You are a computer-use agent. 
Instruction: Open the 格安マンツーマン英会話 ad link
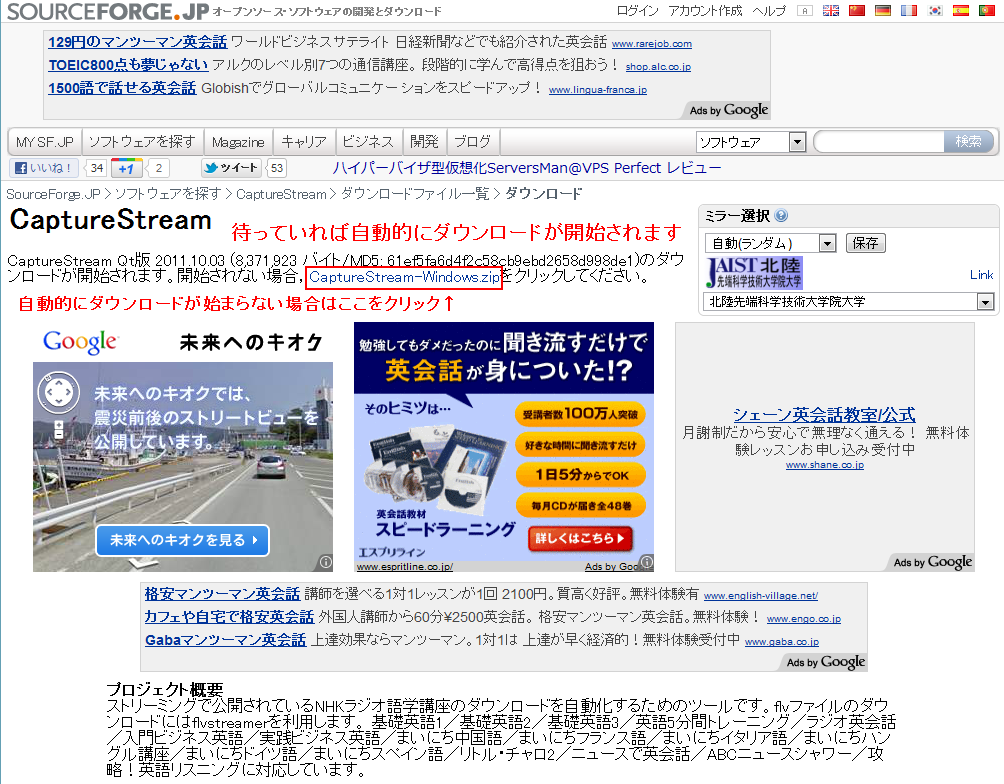pos(222,594)
